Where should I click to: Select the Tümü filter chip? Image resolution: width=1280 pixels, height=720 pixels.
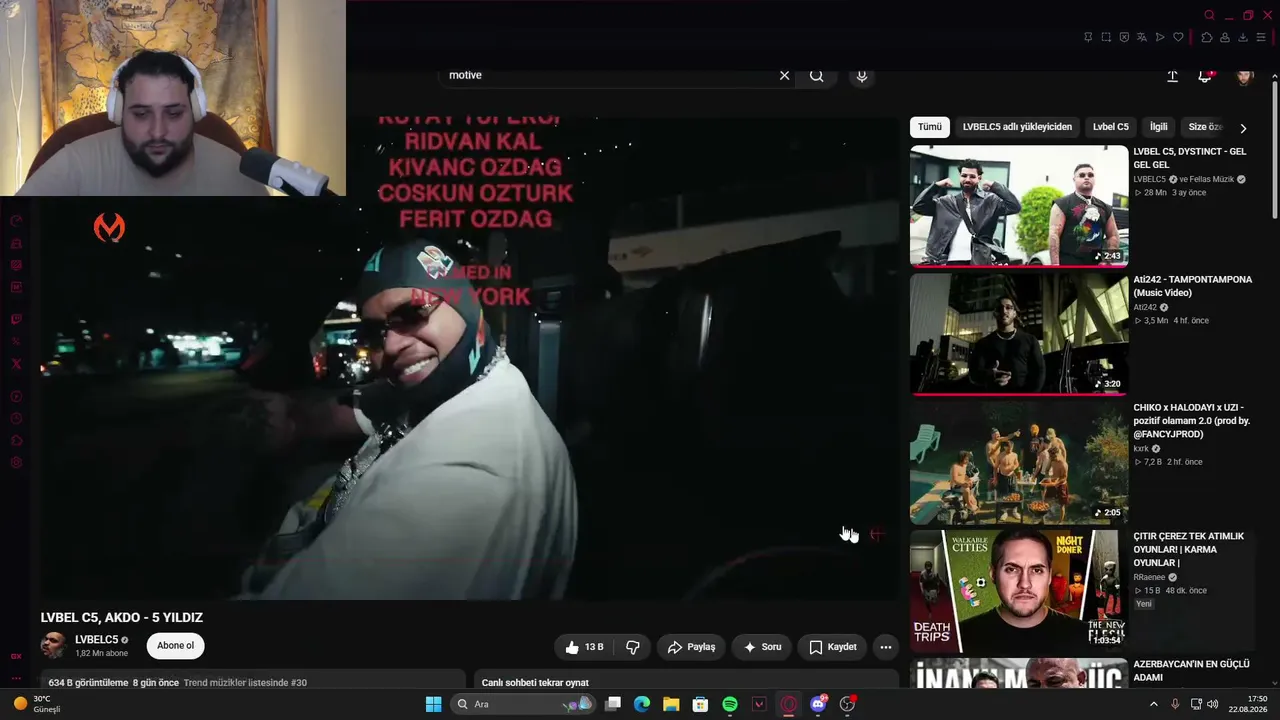pyautogui.click(x=930, y=127)
